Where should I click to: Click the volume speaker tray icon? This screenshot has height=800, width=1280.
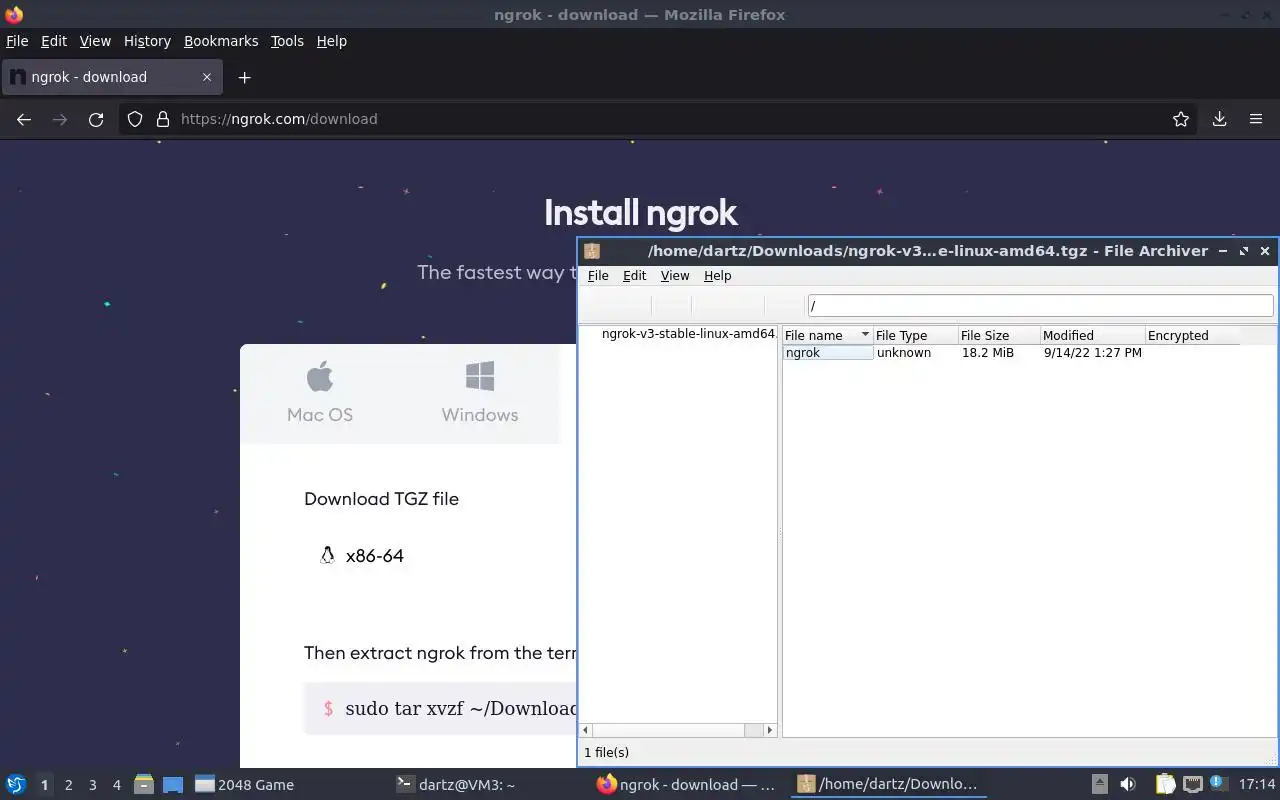point(1128,785)
